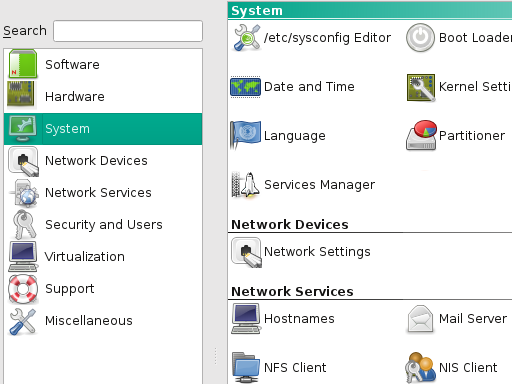The image size is (512, 384).
Task: Open the Partitioner disk icon
Action: (421, 135)
